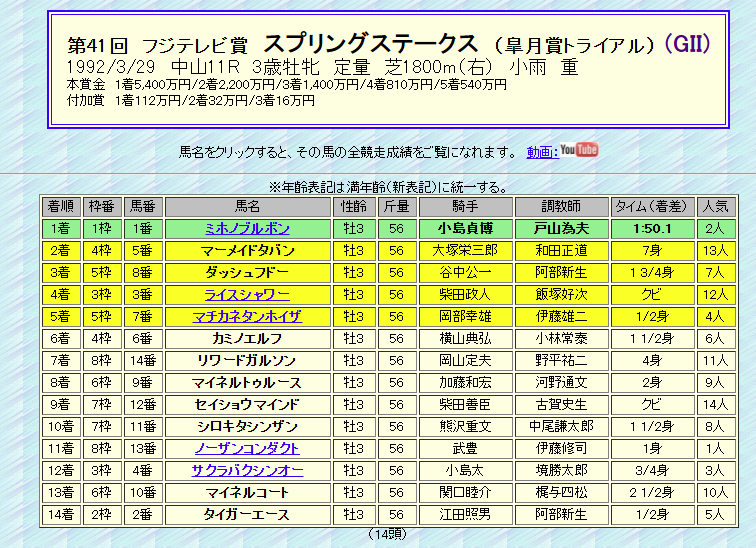Click the マーメイドタバン horse name cell

click(x=247, y=250)
